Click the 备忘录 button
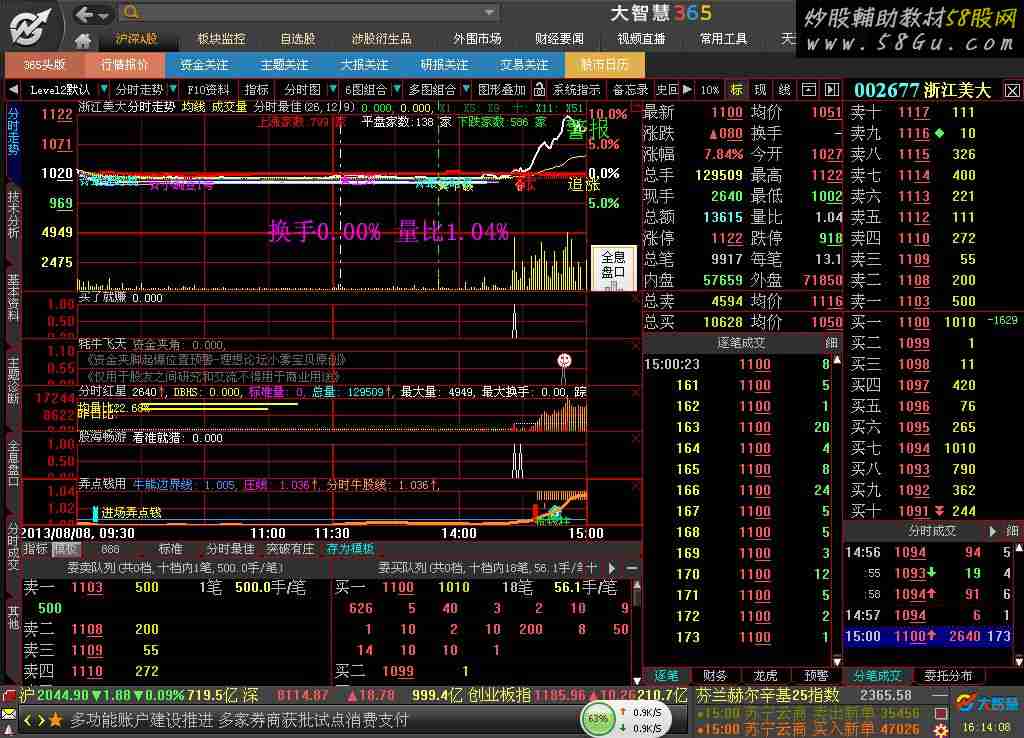 coord(630,89)
